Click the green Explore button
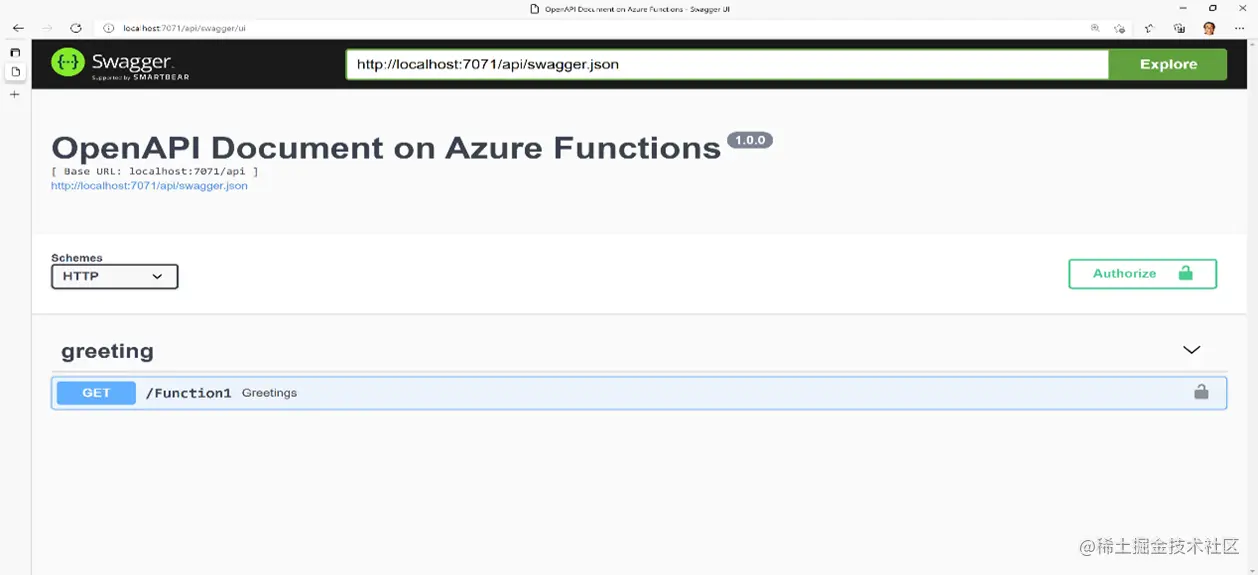Screen dimensions: 1258x575 tap(1168, 64)
